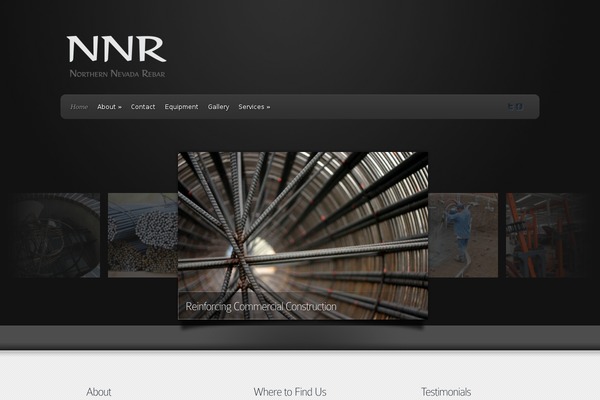Open the Gallery page

coord(218,107)
